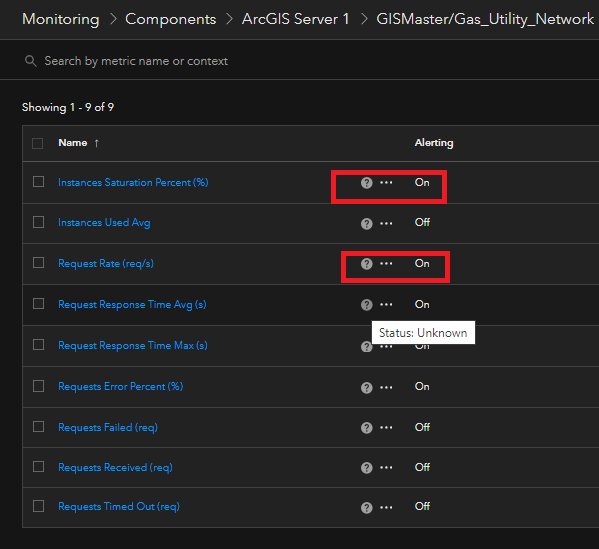This screenshot has height=549, width=599.
Task: Click the Request Rate status question-mark icon
Action: pos(366,264)
